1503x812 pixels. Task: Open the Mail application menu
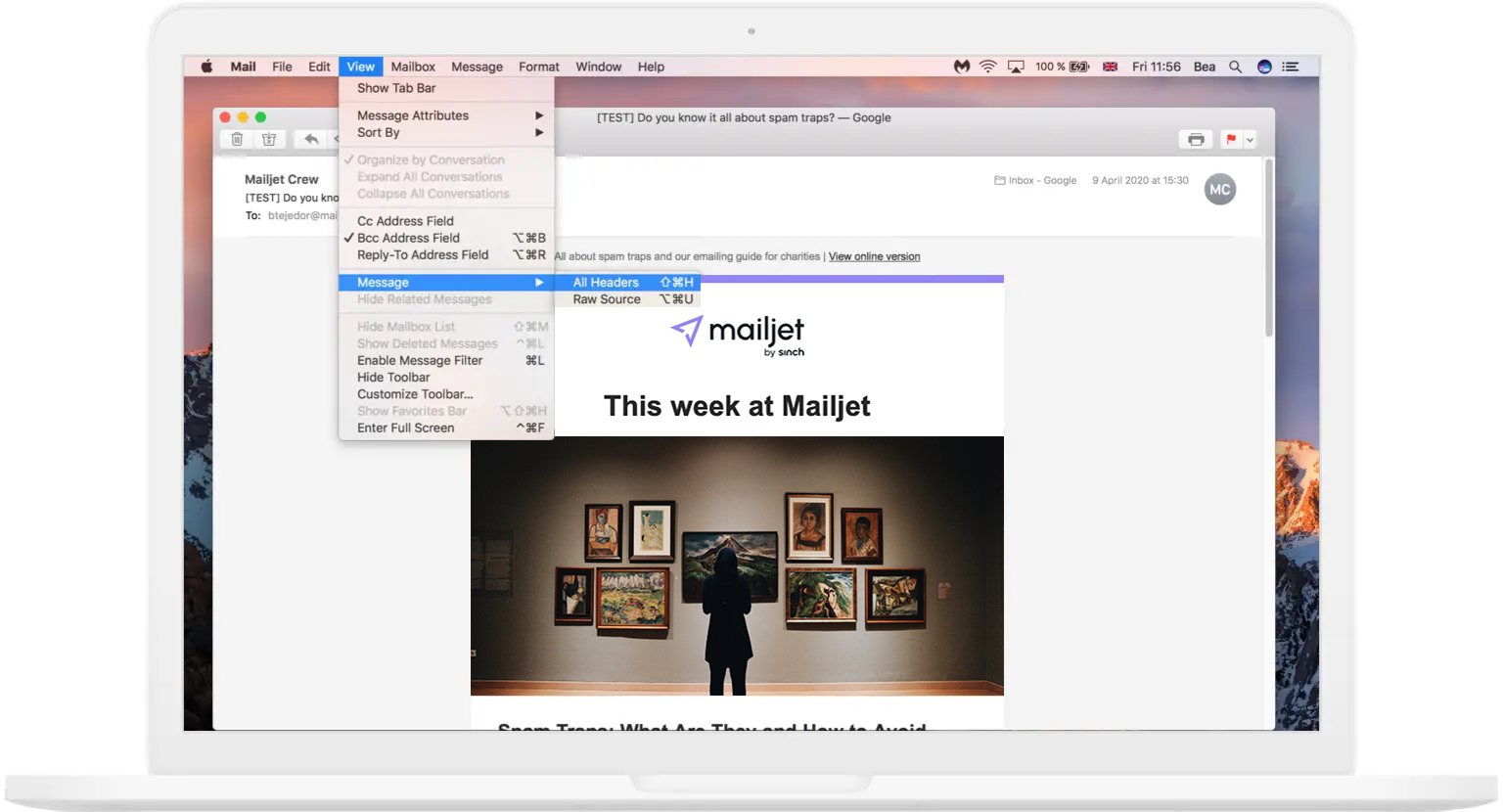click(243, 67)
